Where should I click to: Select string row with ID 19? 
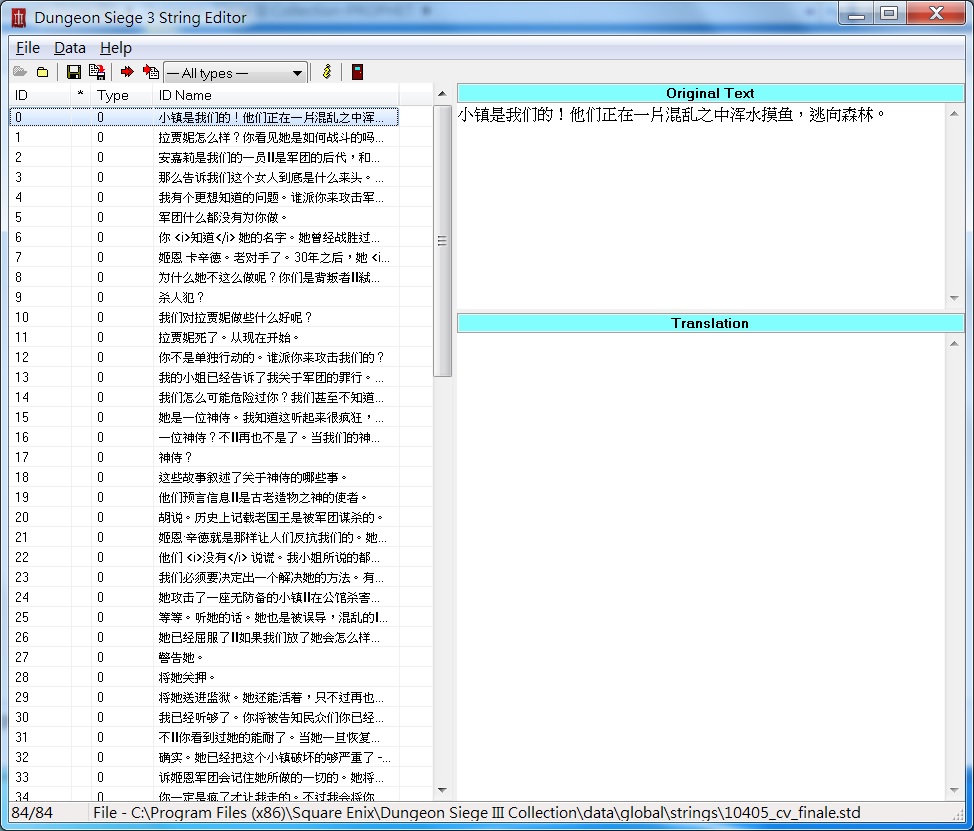(204, 497)
